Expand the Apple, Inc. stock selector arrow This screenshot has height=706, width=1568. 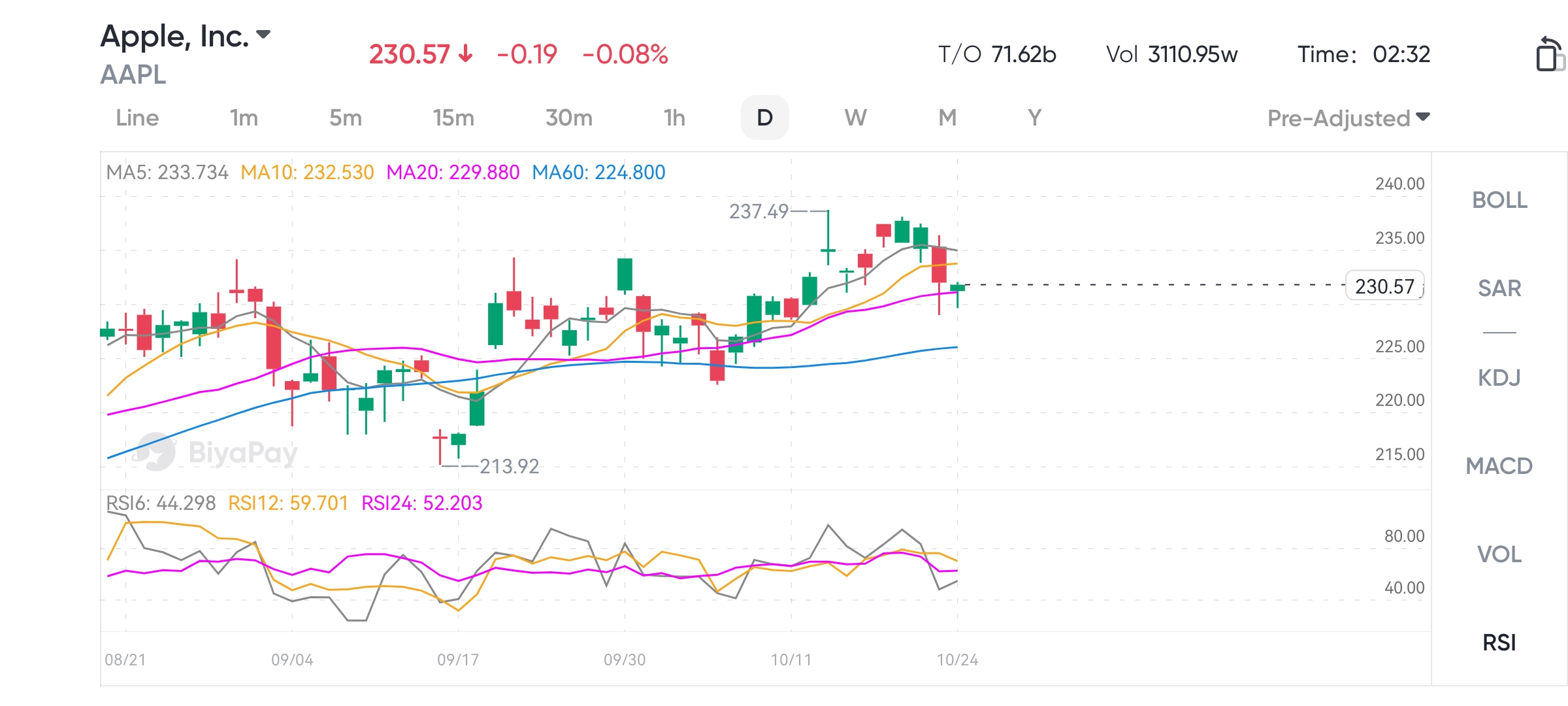(263, 35)
